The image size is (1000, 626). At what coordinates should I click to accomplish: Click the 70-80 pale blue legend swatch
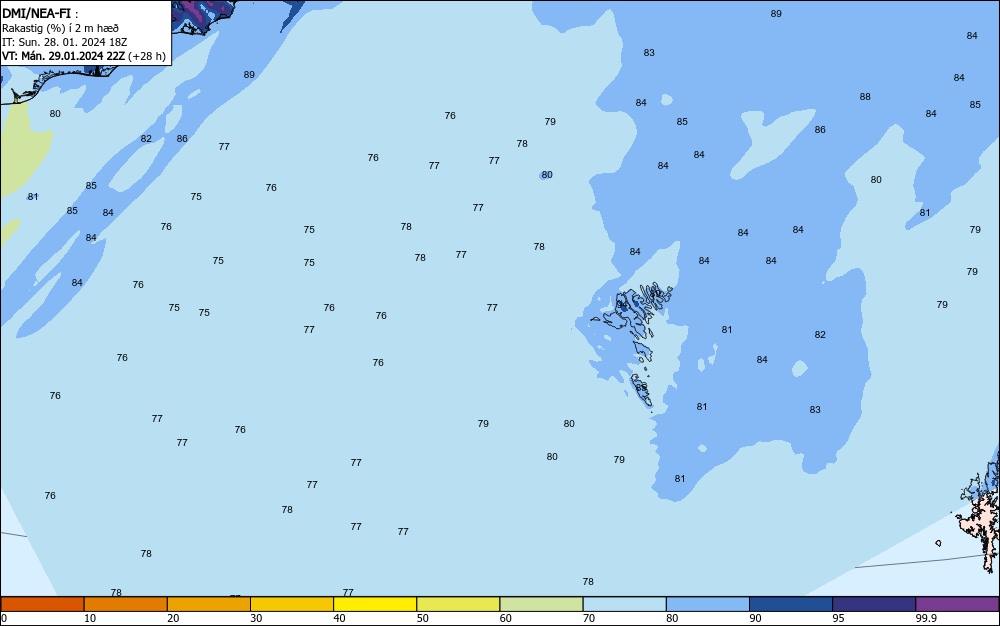[624, 604]
